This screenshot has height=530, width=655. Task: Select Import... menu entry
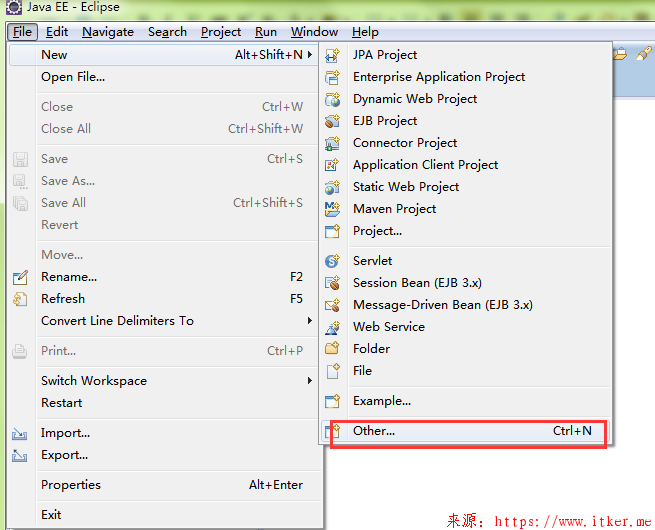pyautogui.click(x=163, y=433)
